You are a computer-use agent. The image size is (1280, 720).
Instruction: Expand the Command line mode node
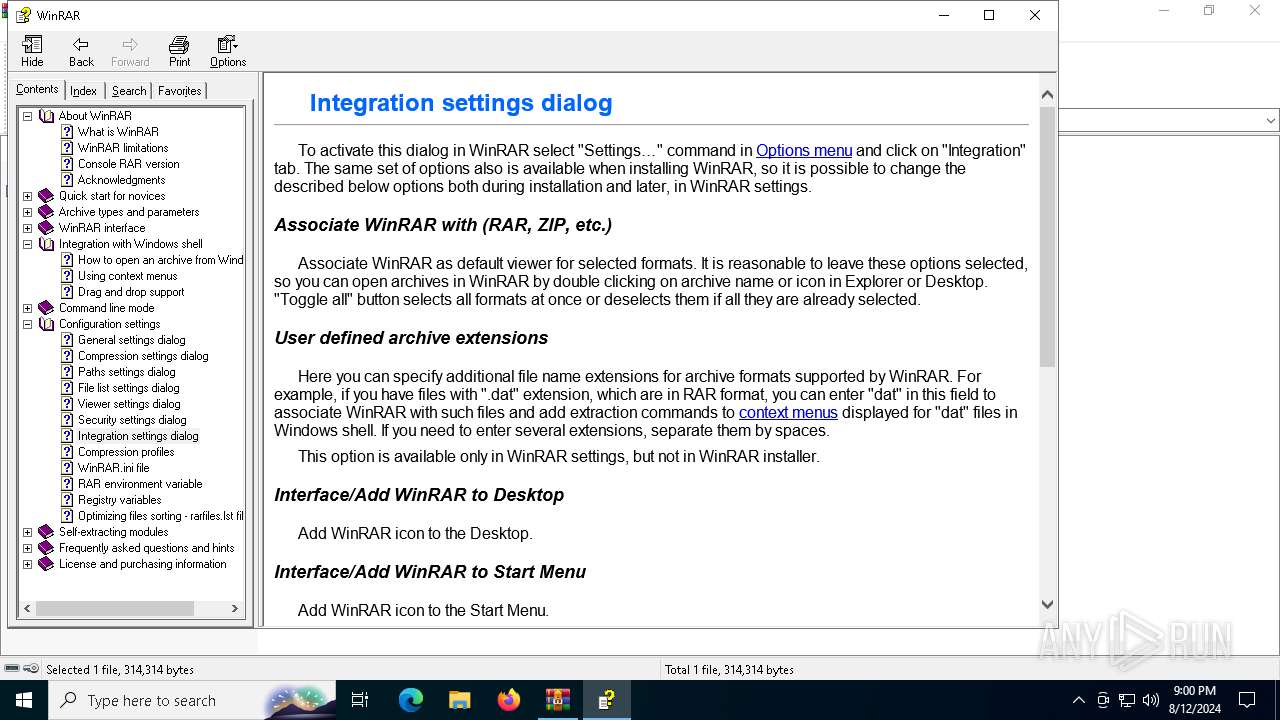[x=28, y=308]
